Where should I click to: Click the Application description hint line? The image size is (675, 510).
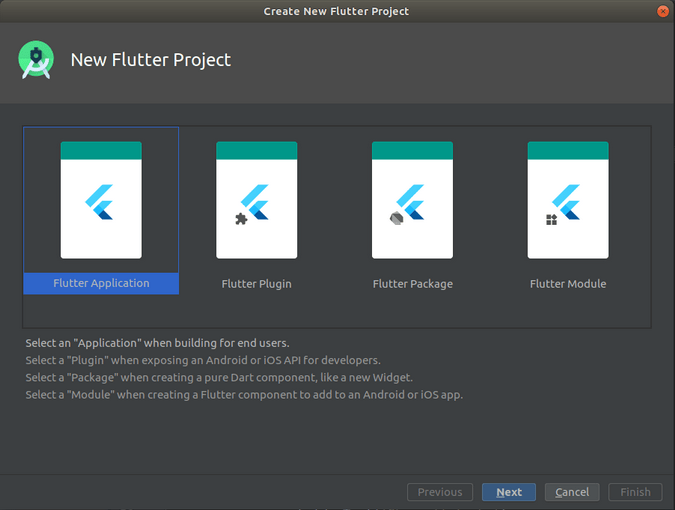pos(157,343)
